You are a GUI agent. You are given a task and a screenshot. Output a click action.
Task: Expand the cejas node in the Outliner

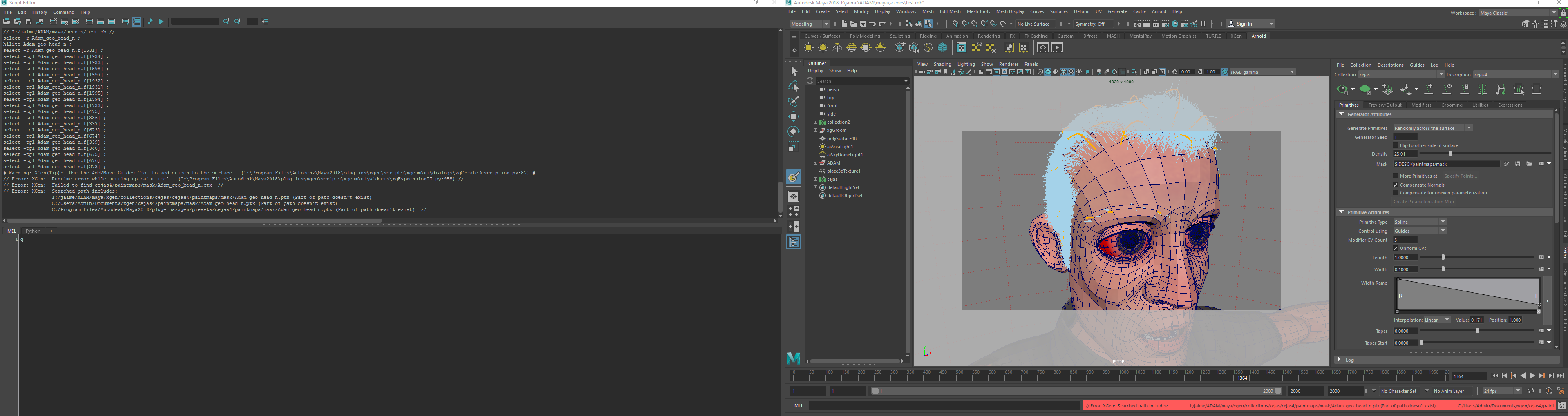pos(815,179)
